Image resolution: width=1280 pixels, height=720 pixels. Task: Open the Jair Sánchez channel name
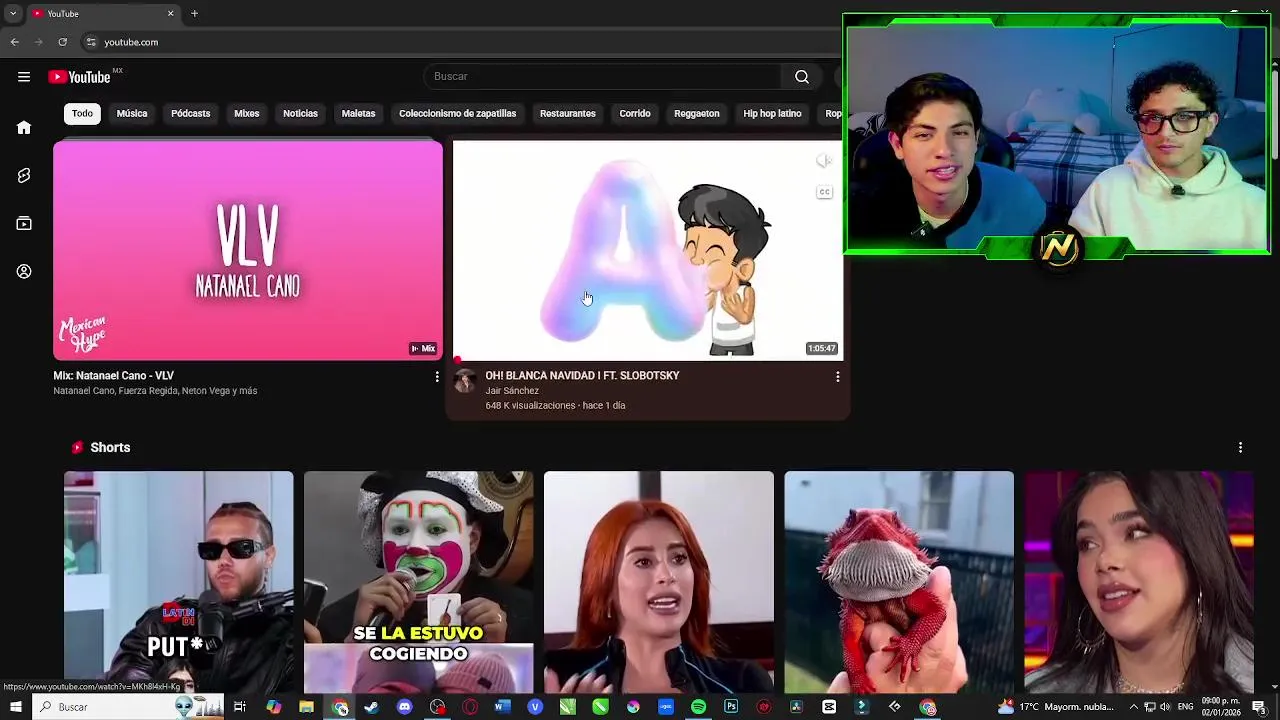click(x=512, y=391)
